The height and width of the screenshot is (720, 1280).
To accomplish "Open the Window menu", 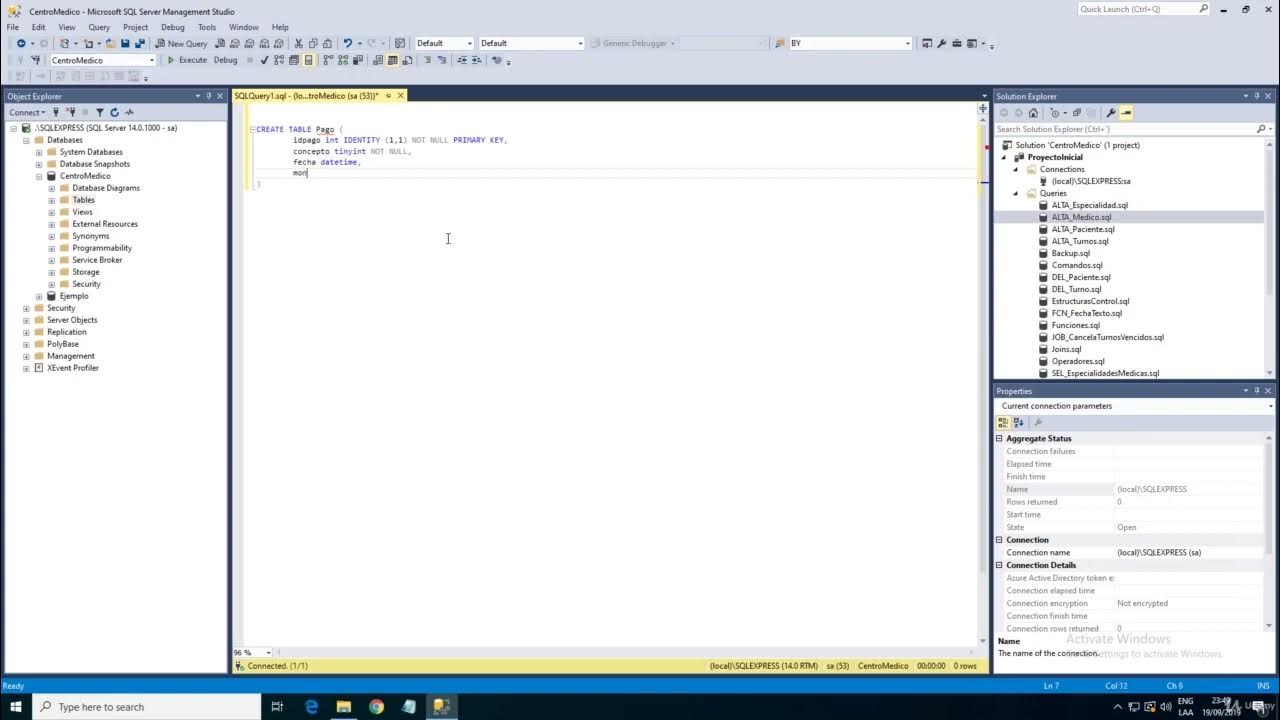I will (x=244, y=27).
